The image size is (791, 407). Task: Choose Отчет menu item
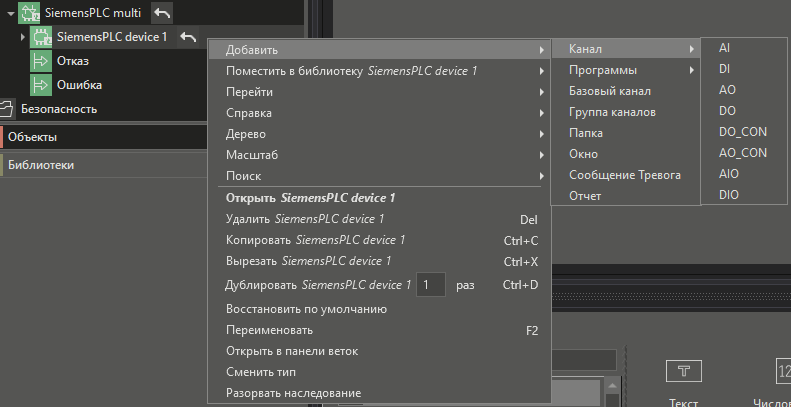point(625,196)
